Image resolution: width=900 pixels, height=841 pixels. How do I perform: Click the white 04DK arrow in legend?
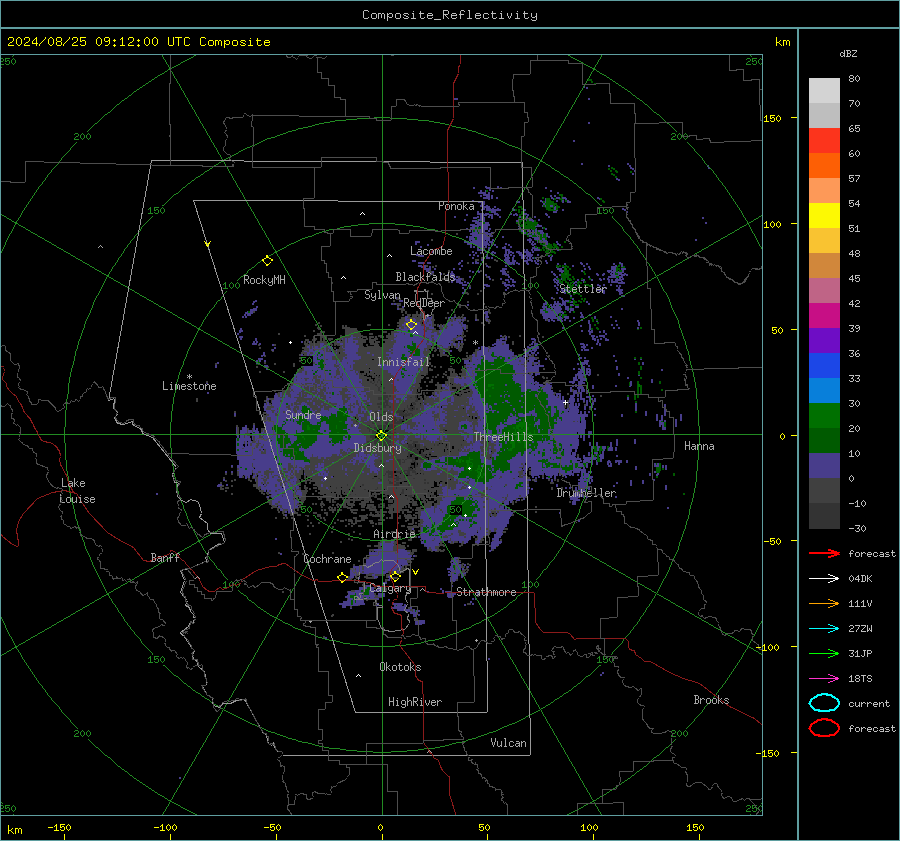(x=824, y=578)
